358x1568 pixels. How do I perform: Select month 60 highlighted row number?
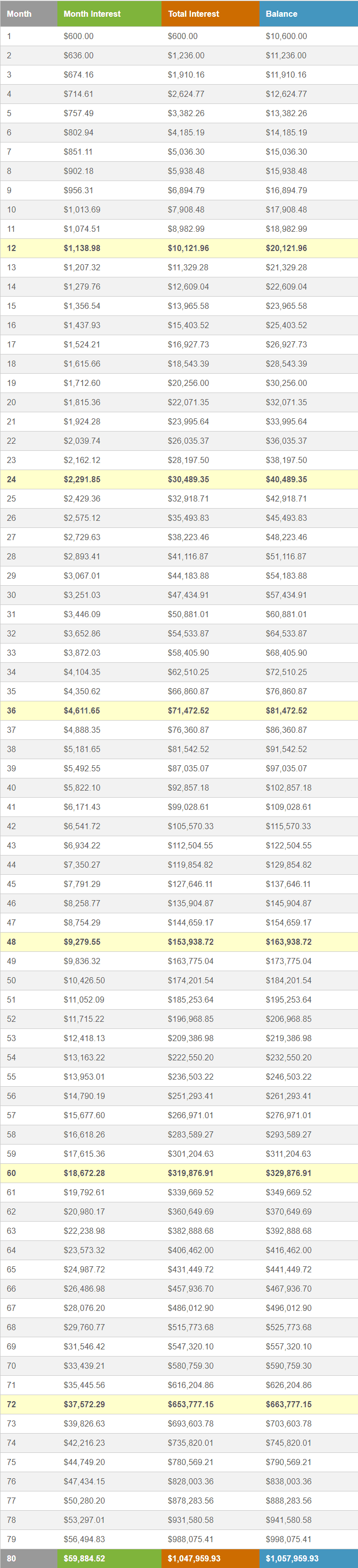[x=12, y=1173]
